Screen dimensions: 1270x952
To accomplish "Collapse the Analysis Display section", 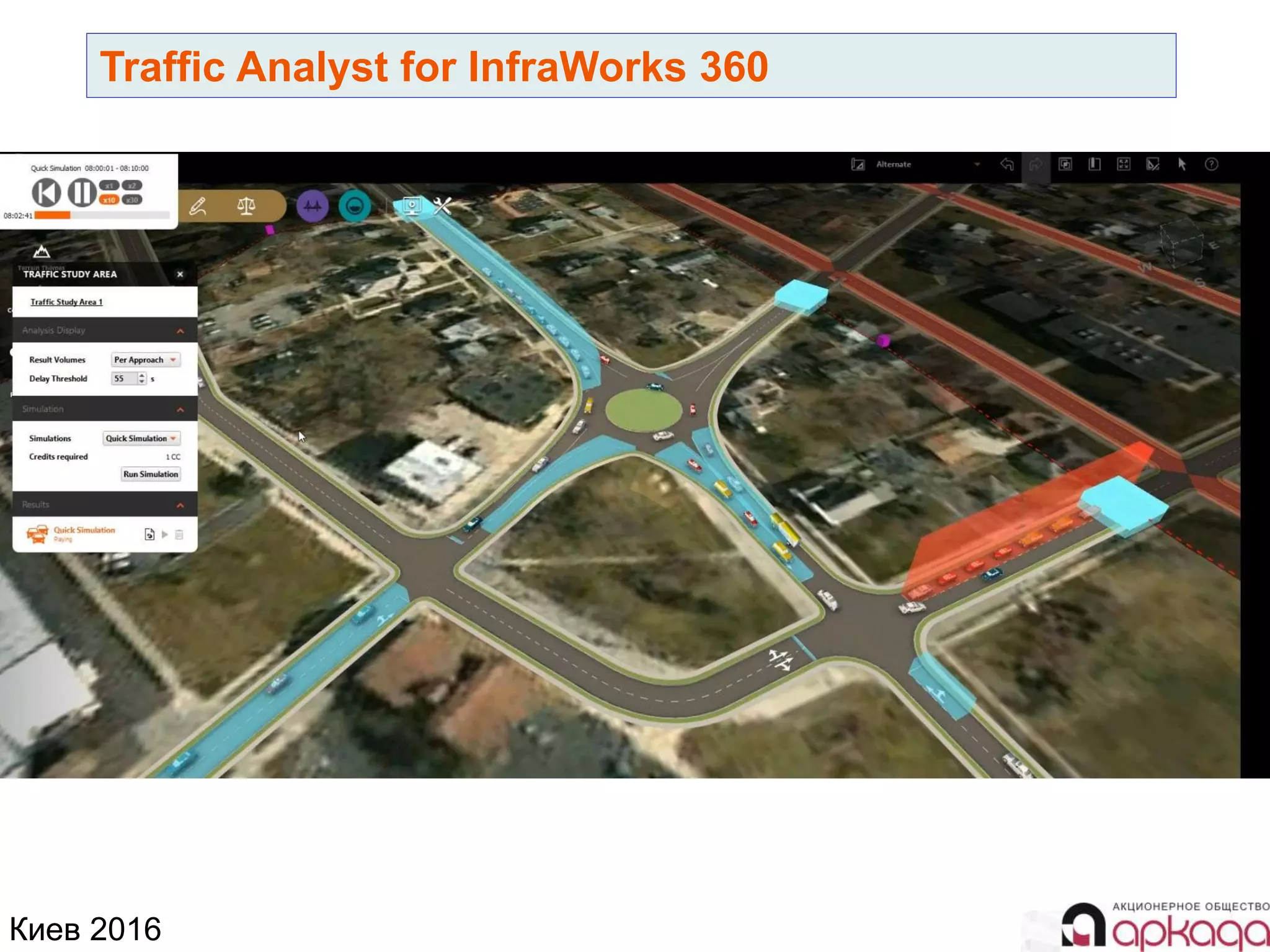I will pyautogui.click(x=180, y=331).
